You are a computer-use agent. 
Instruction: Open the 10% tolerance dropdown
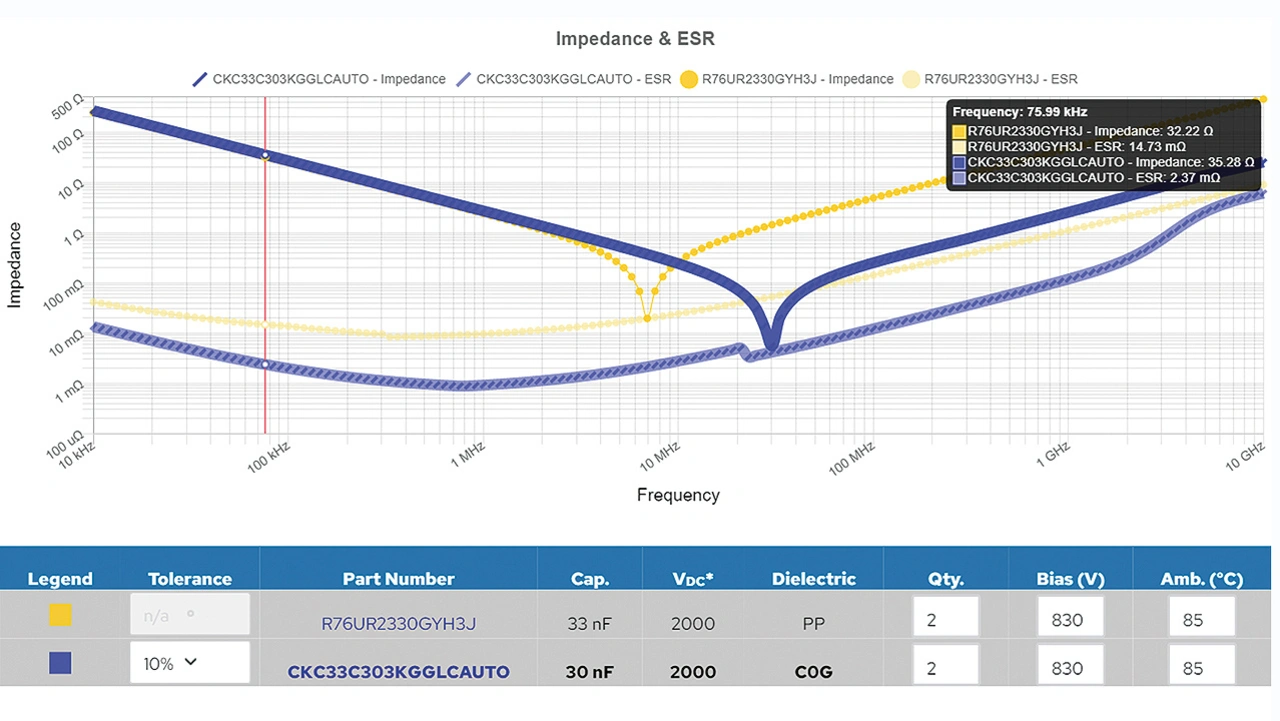189,663
